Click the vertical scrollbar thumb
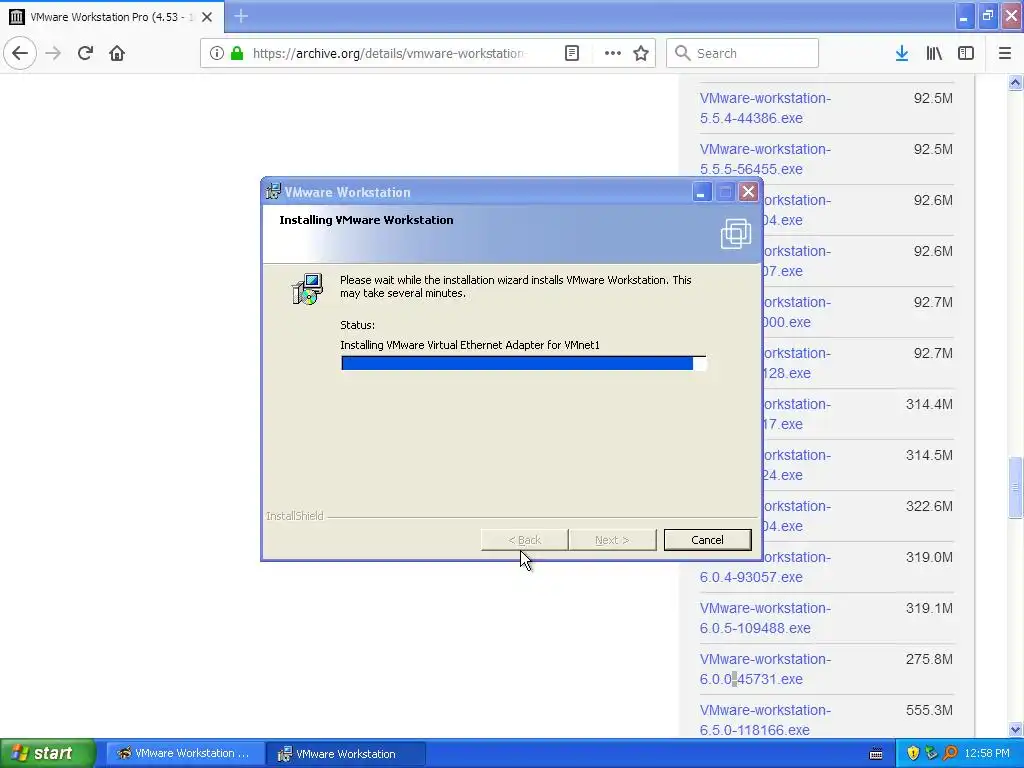Viewport: 1024px width, 768px height. [x=1015, y=488]
